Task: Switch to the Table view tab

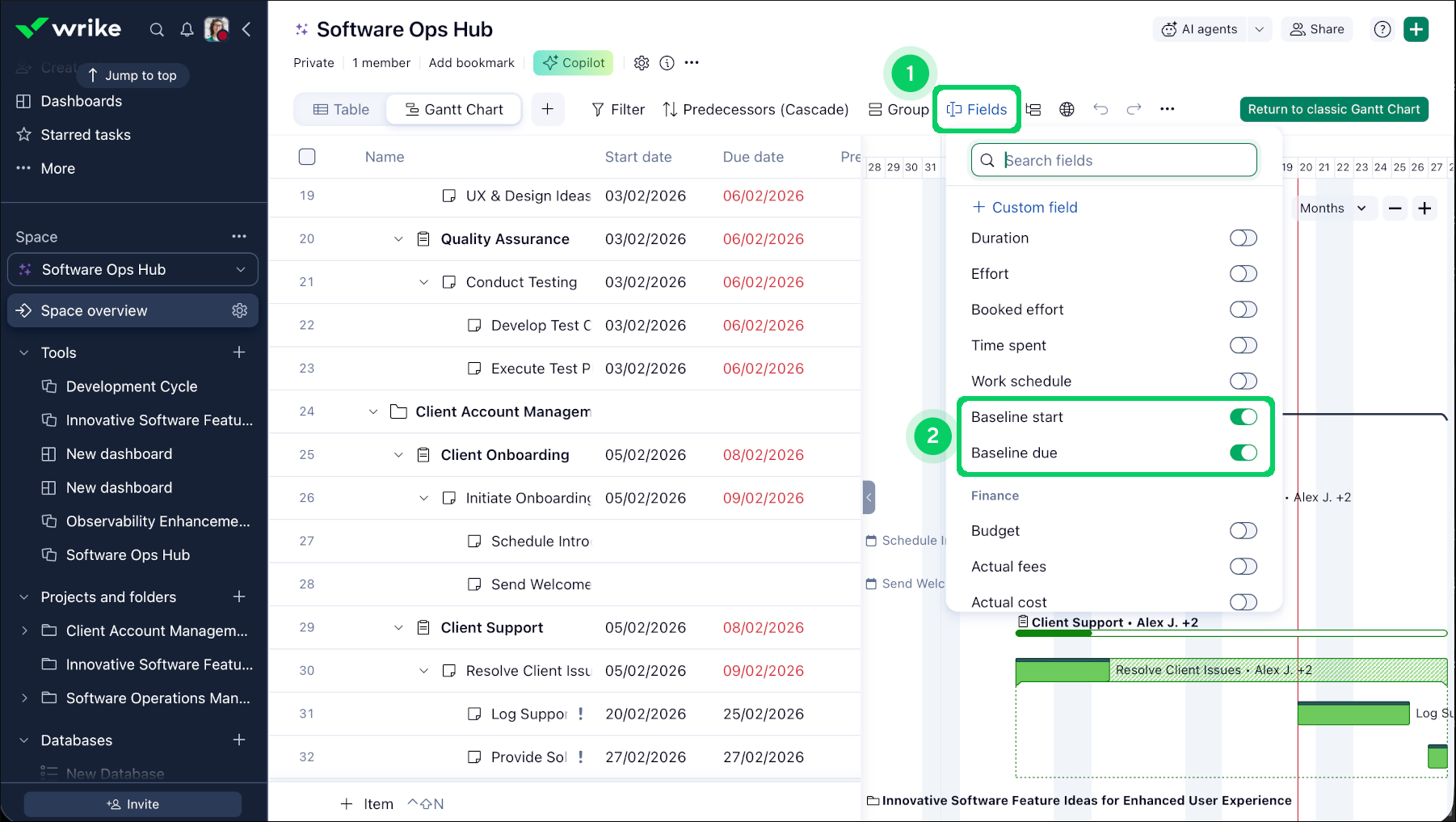Action: [x=341, y=110]
